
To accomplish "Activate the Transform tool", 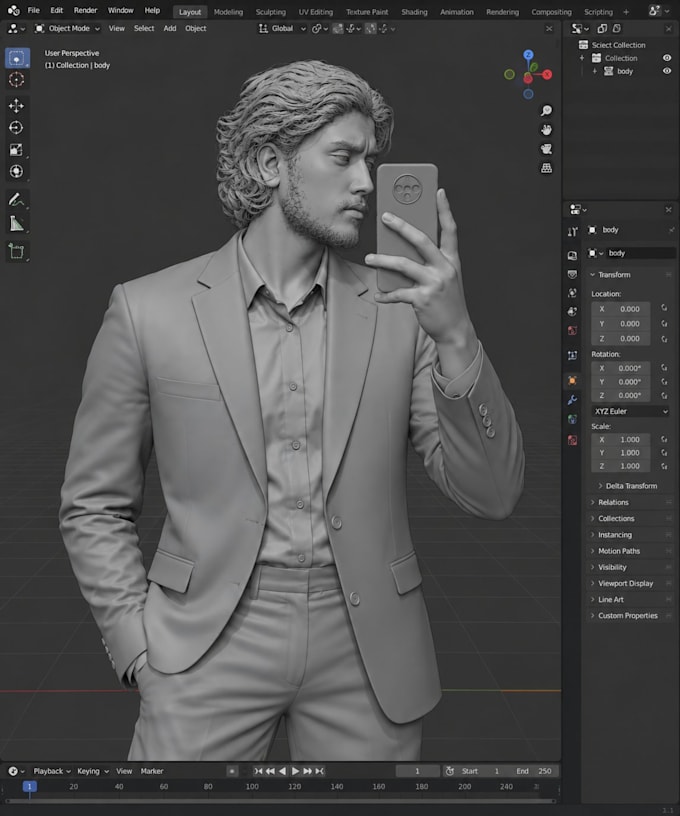I will pyautogui.click(x=17, y=171).
